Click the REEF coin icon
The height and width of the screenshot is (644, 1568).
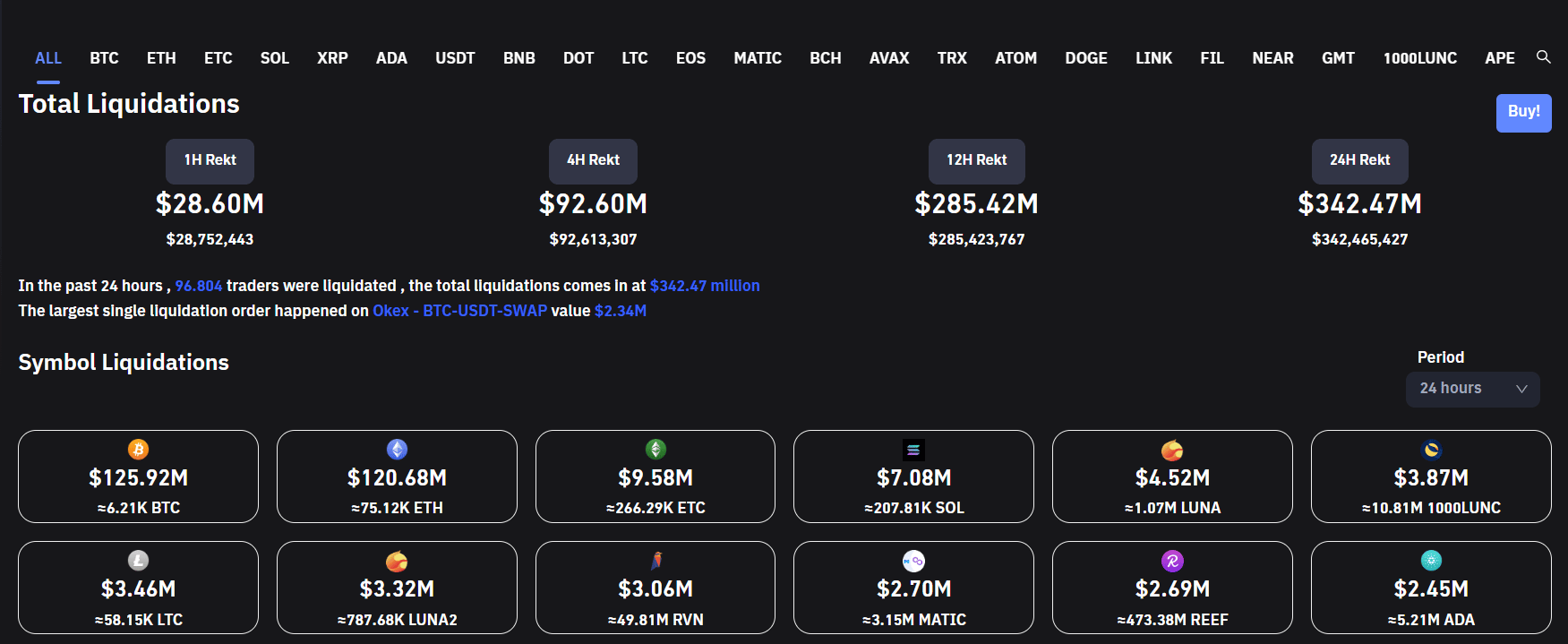tap(1172, 561)
